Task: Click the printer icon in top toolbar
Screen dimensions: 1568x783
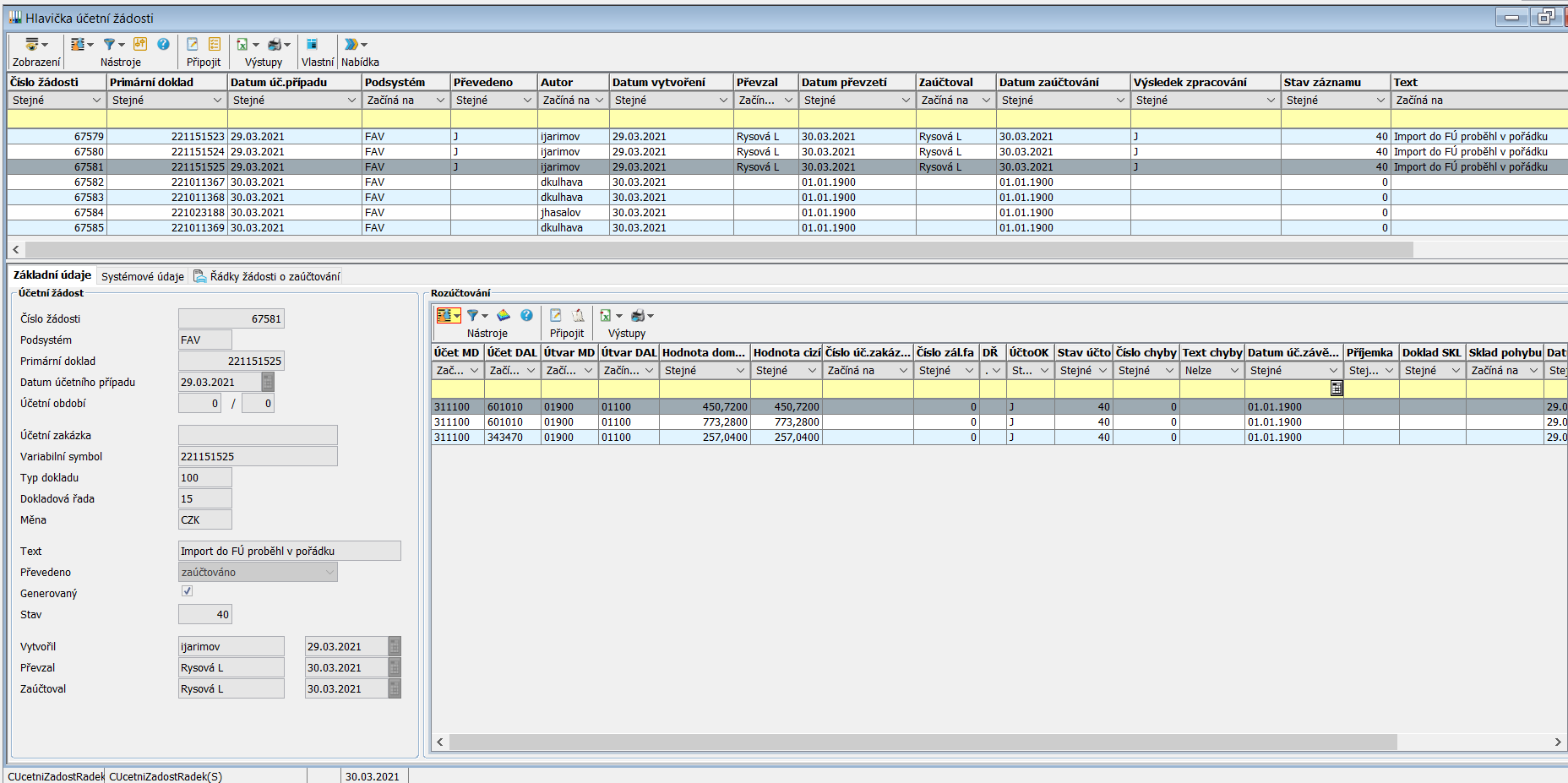Action: tap(275, 44)
